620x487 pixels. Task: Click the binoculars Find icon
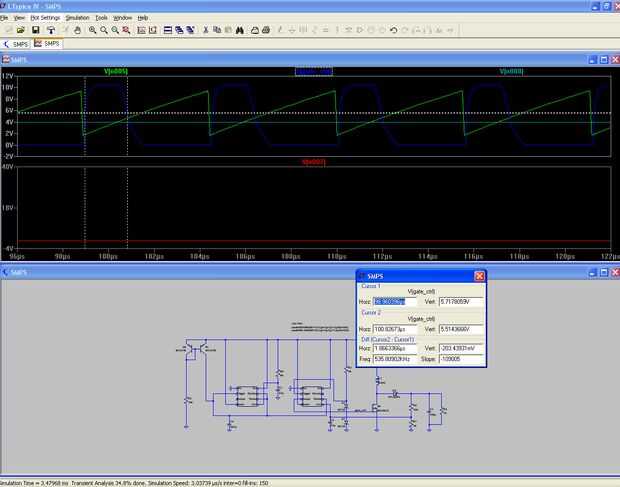coord(239,30)
